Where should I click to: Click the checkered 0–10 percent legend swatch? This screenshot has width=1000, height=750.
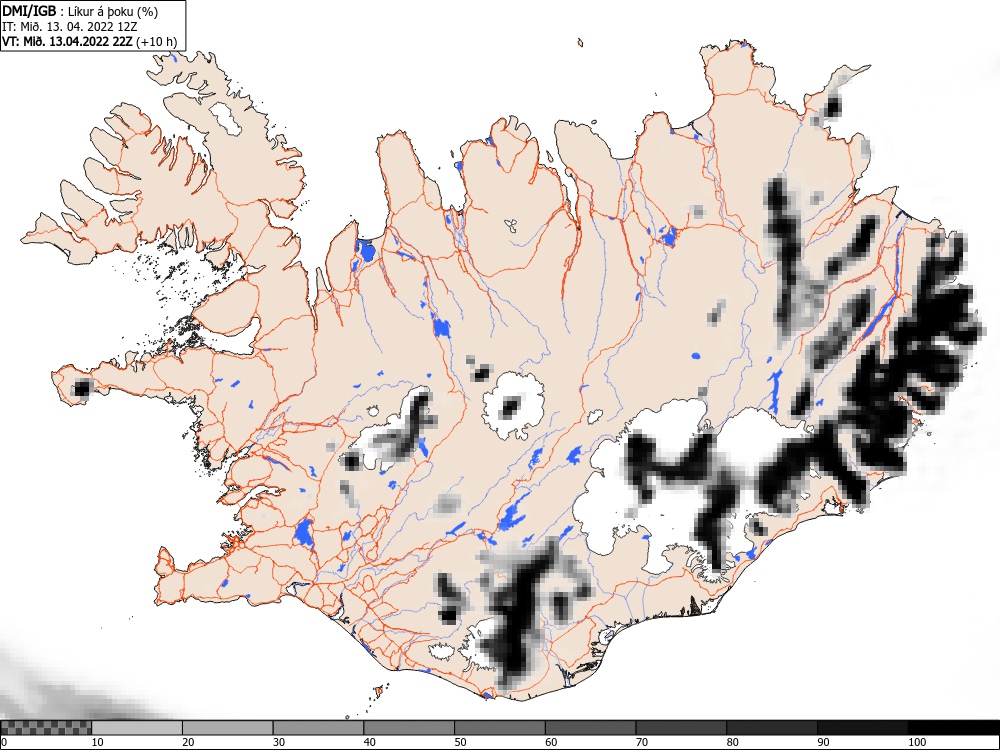[46, 728]
